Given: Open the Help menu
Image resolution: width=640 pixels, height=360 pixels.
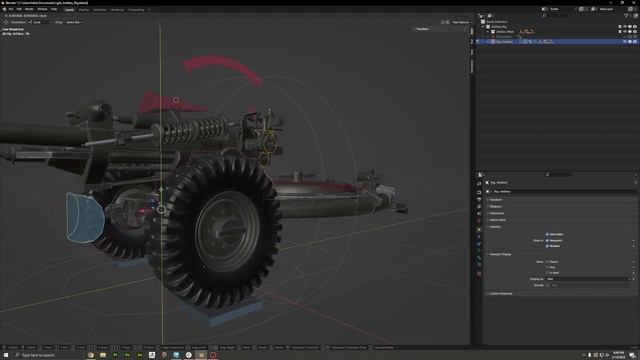Looking at the screenshot, I should point(54,9).
